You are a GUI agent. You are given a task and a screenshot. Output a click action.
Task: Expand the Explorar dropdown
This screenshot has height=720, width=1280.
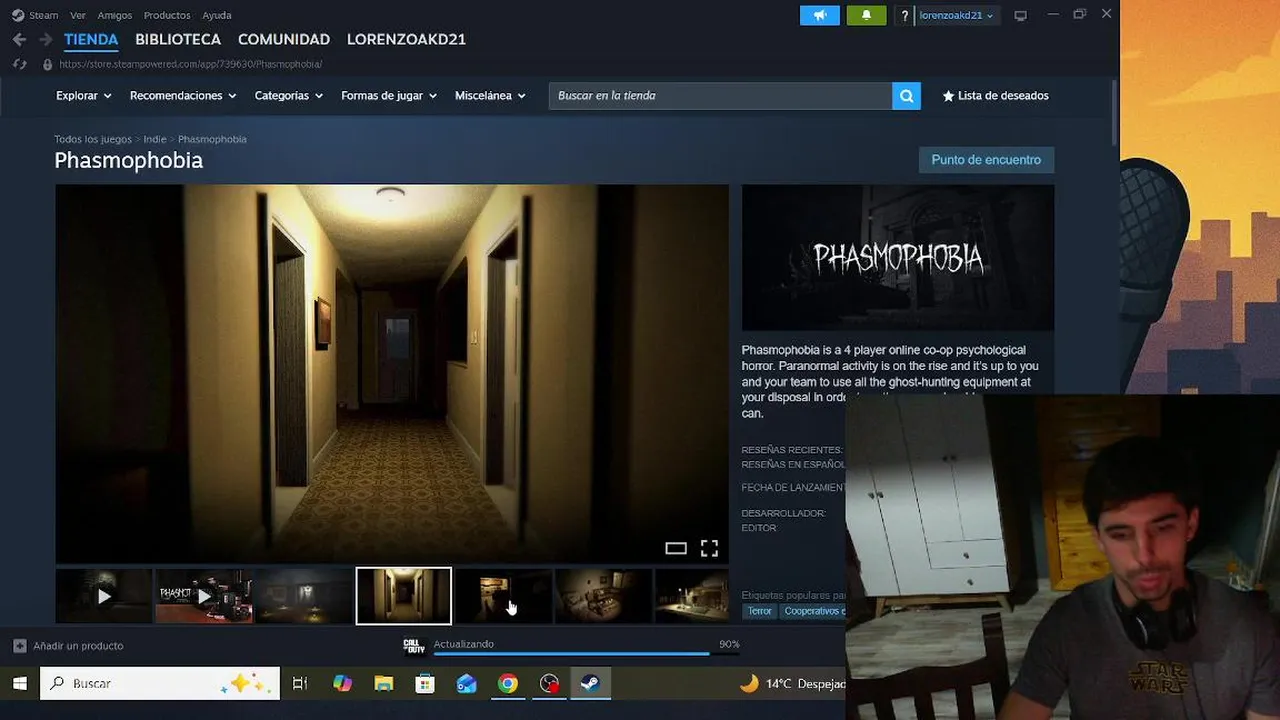84,96
